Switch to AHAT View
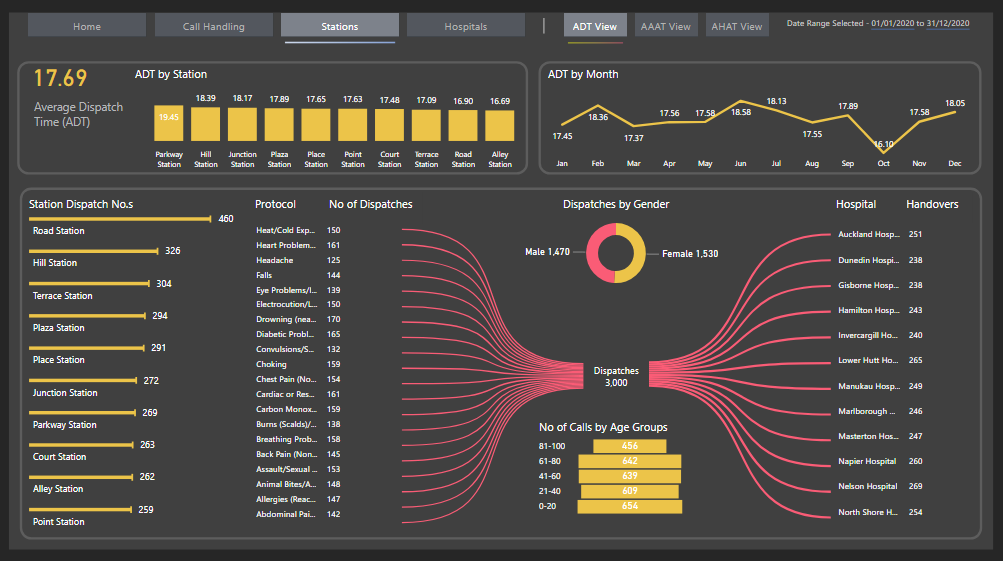The image size is (1003, 561). click(x=737, y=26)
